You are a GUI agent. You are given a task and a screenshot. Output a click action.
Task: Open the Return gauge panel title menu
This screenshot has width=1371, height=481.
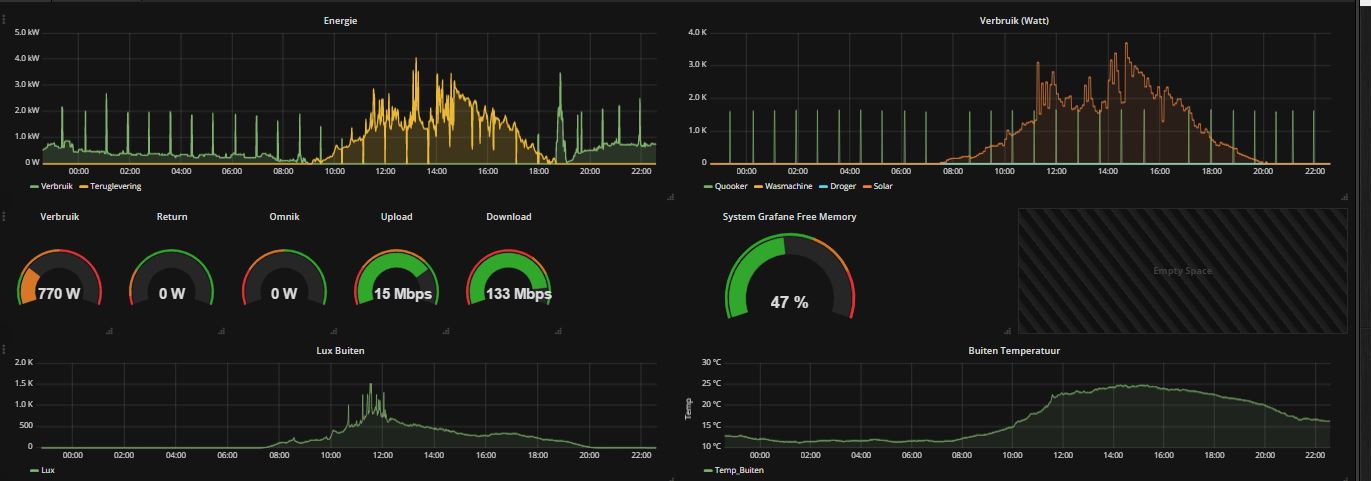[172, 216]
